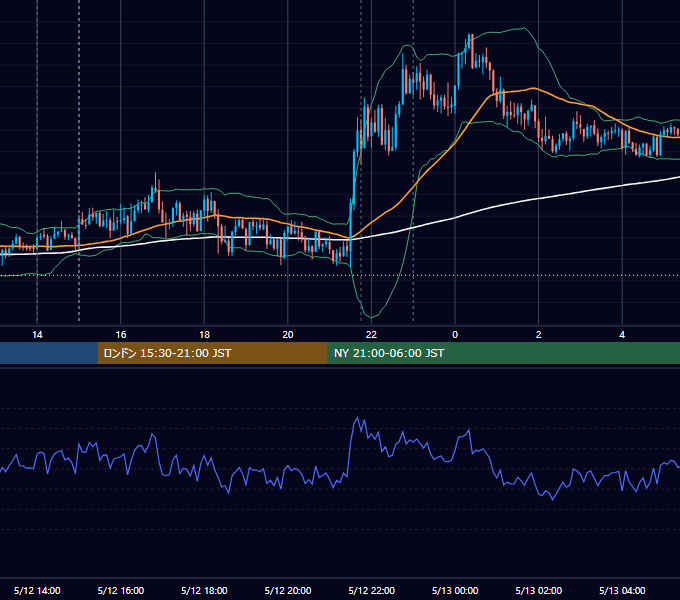Select the NY 21:00-06:00 JST session bar

[x=503, y=353]
